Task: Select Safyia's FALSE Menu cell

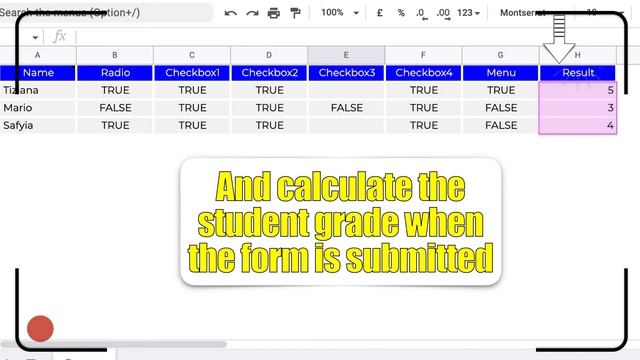Action: (x=501, y=125)
